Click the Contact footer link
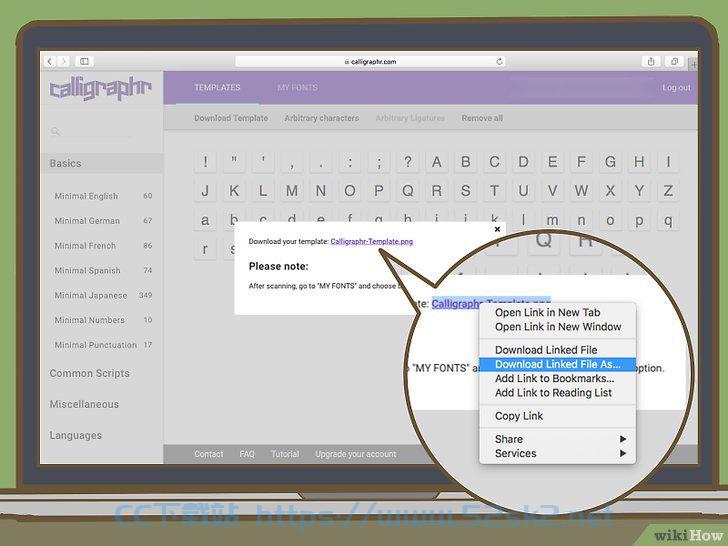The width and height of the screenshot is (728, 546). click(208, 454)
